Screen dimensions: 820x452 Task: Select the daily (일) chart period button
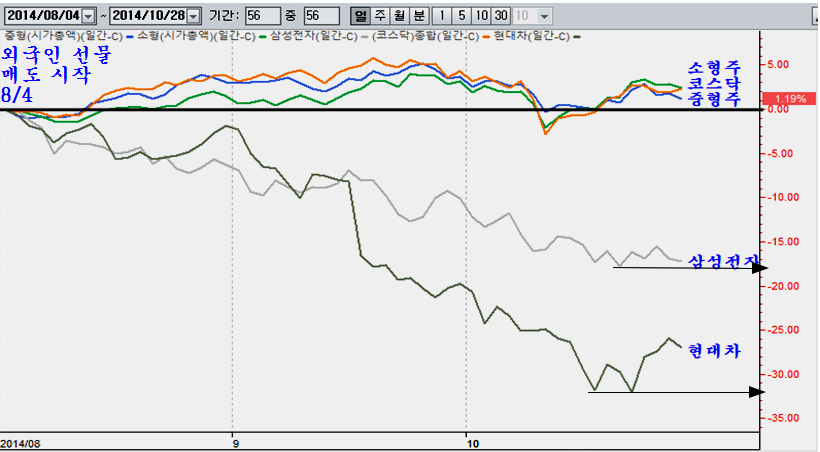361,16
